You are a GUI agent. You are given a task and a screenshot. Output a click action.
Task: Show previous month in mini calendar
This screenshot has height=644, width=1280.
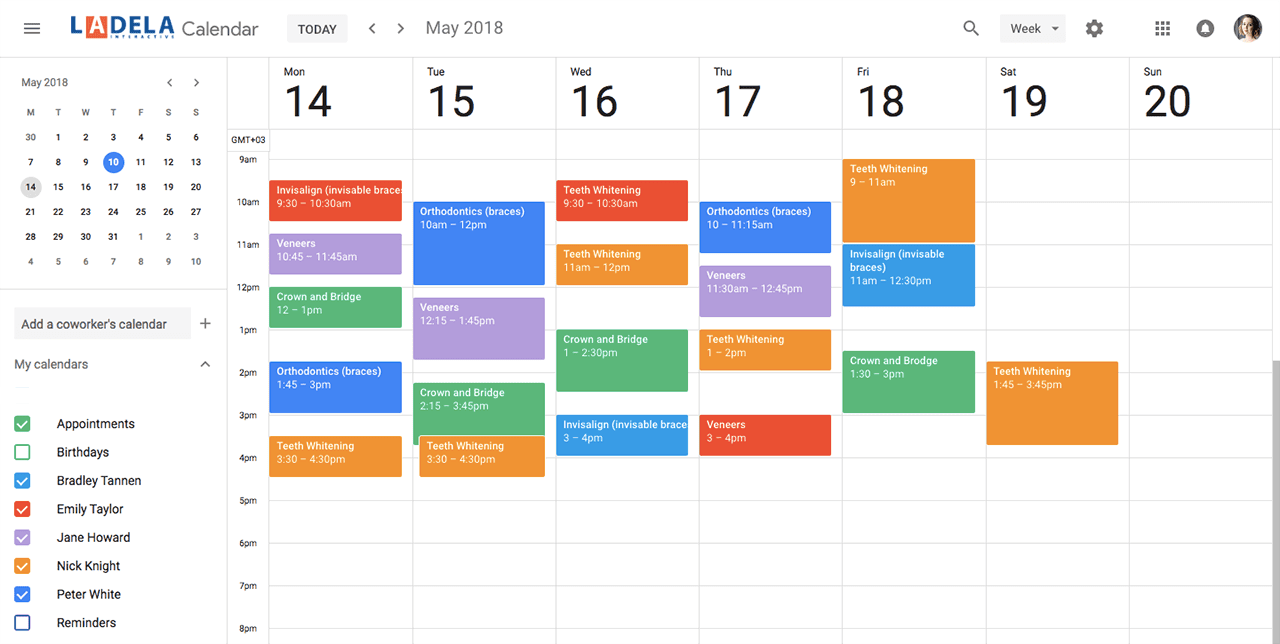click(170, 83)
